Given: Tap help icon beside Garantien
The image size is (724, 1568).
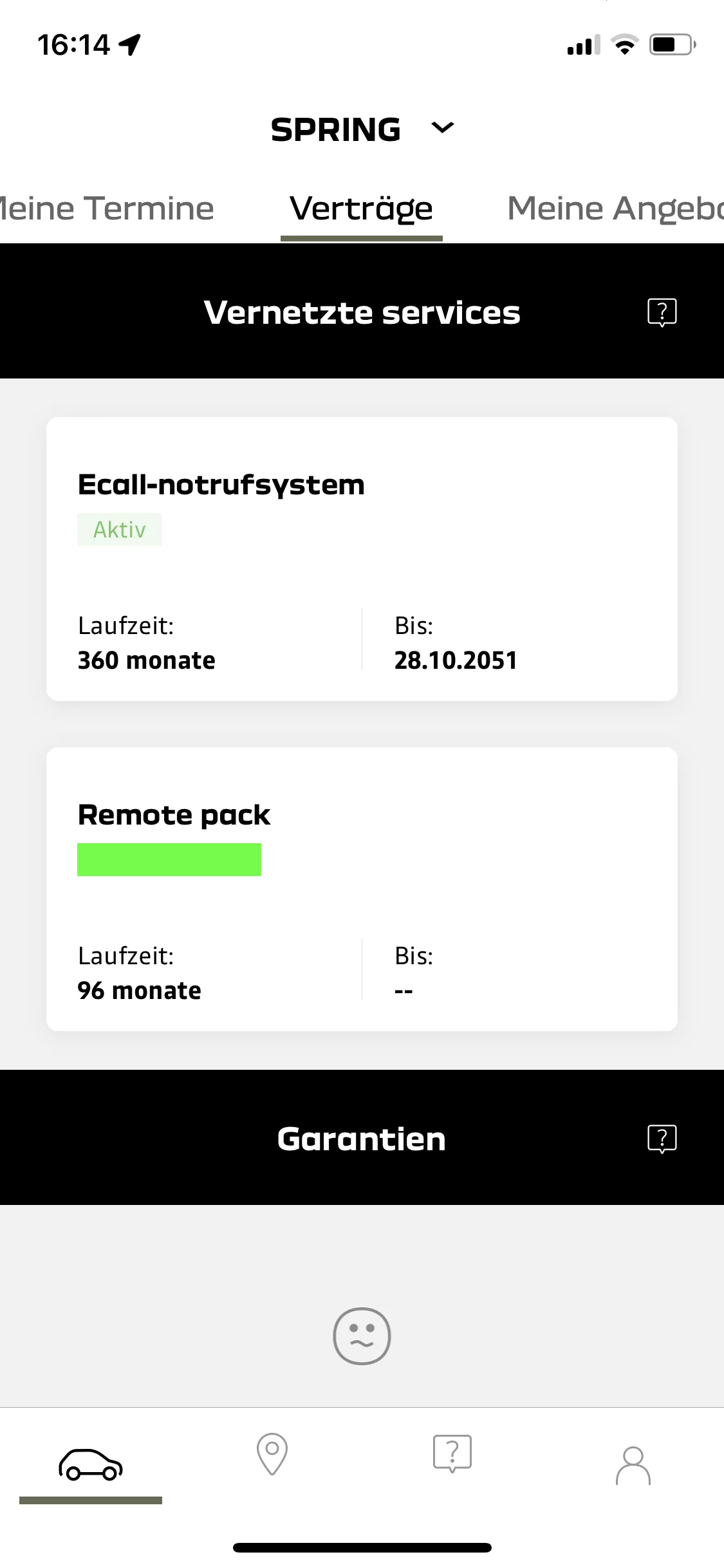Looking at the screenshot, I should (x=662, y=1138).
